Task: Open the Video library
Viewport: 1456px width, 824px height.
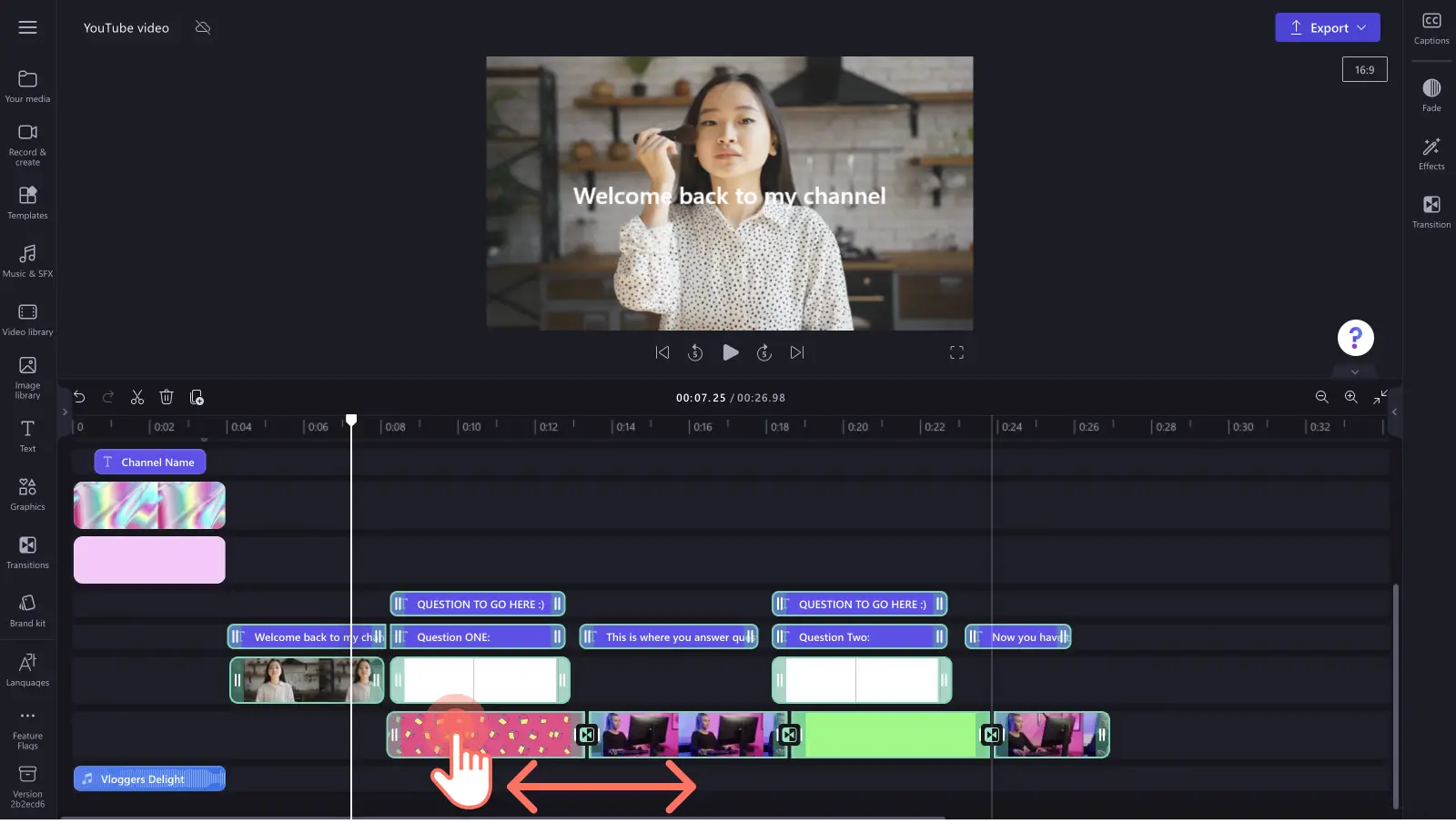Action: point(27,320)
